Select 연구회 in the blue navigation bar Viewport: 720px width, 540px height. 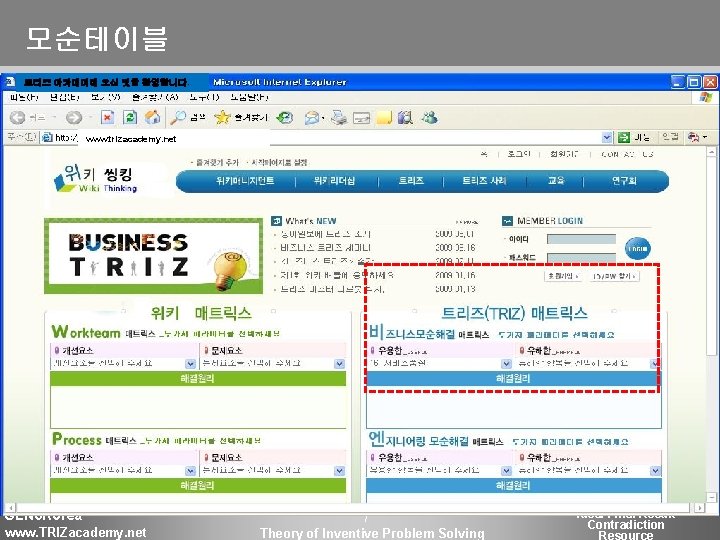tap(624, 181)
